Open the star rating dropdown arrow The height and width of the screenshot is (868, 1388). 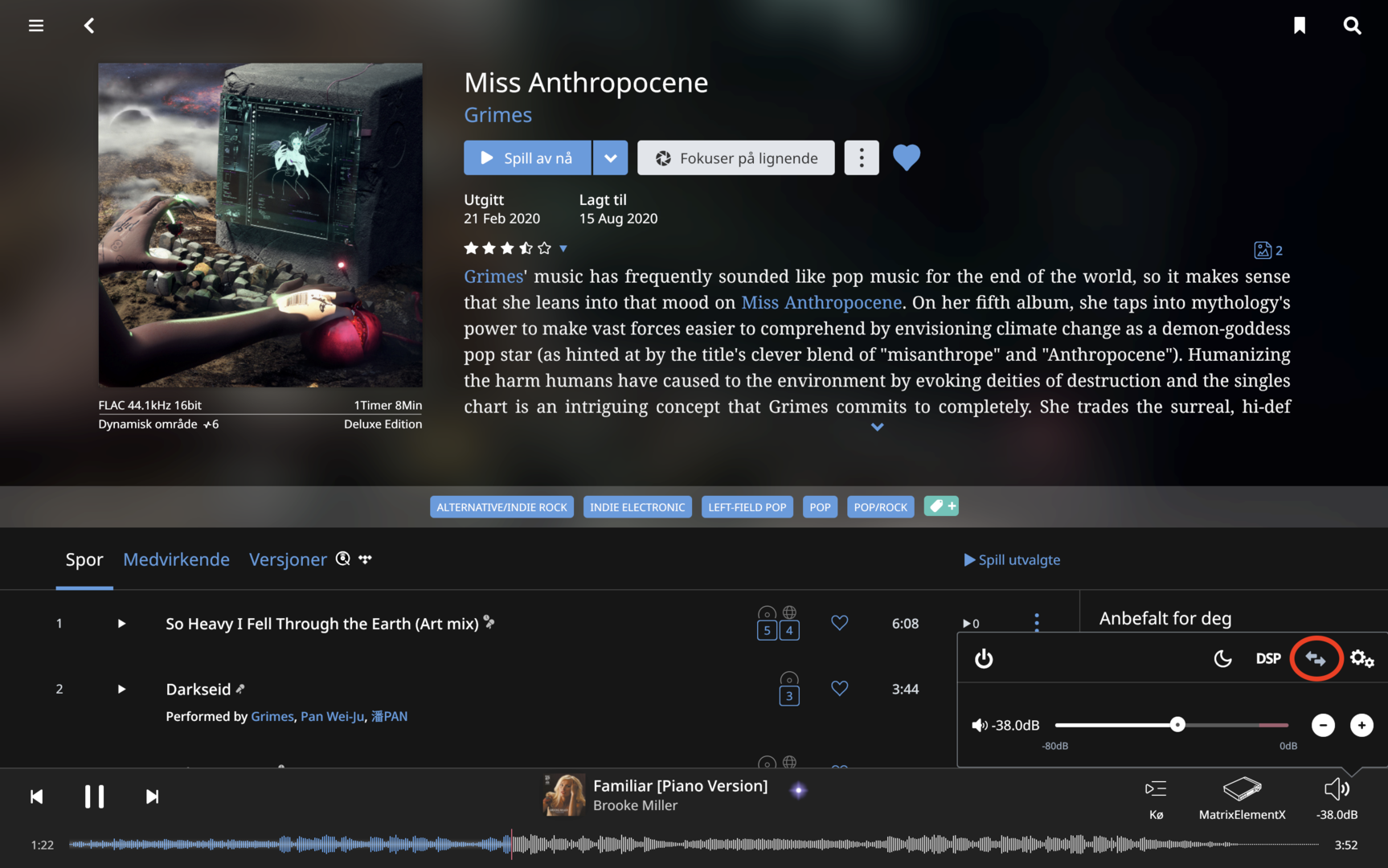coord(563,248)
